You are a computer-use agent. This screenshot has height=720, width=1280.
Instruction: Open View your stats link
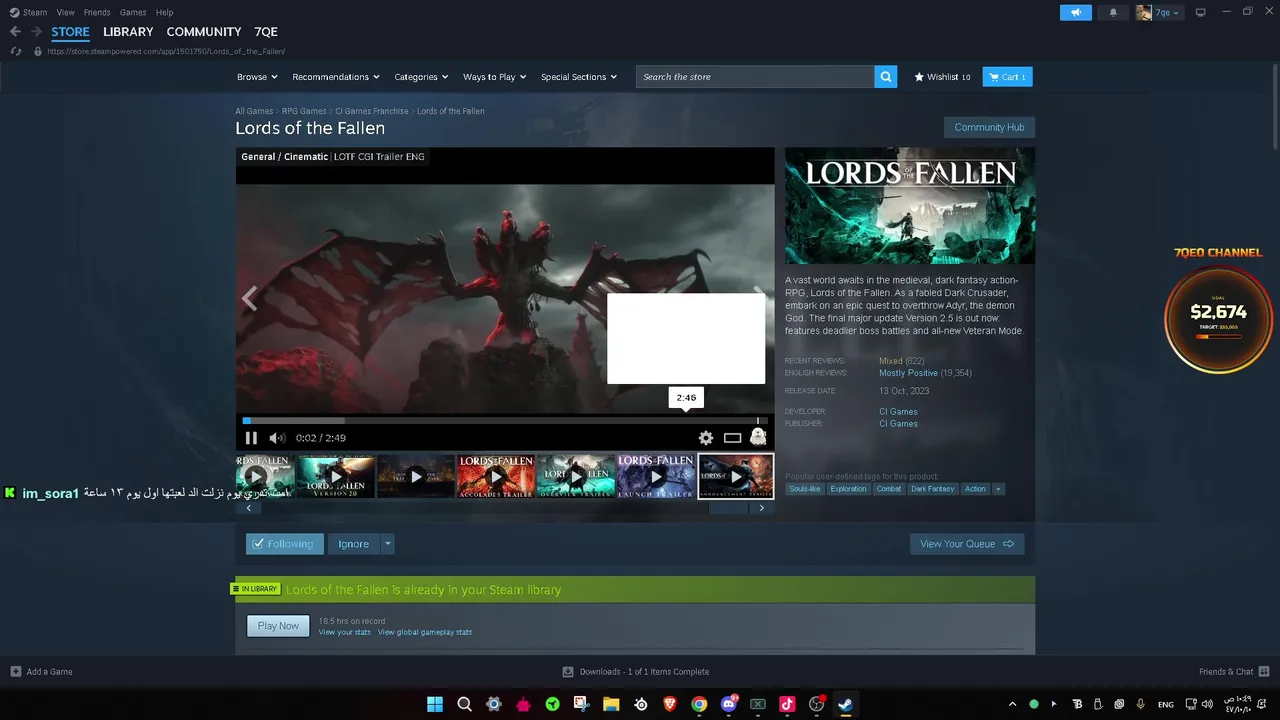click(344, 632)
